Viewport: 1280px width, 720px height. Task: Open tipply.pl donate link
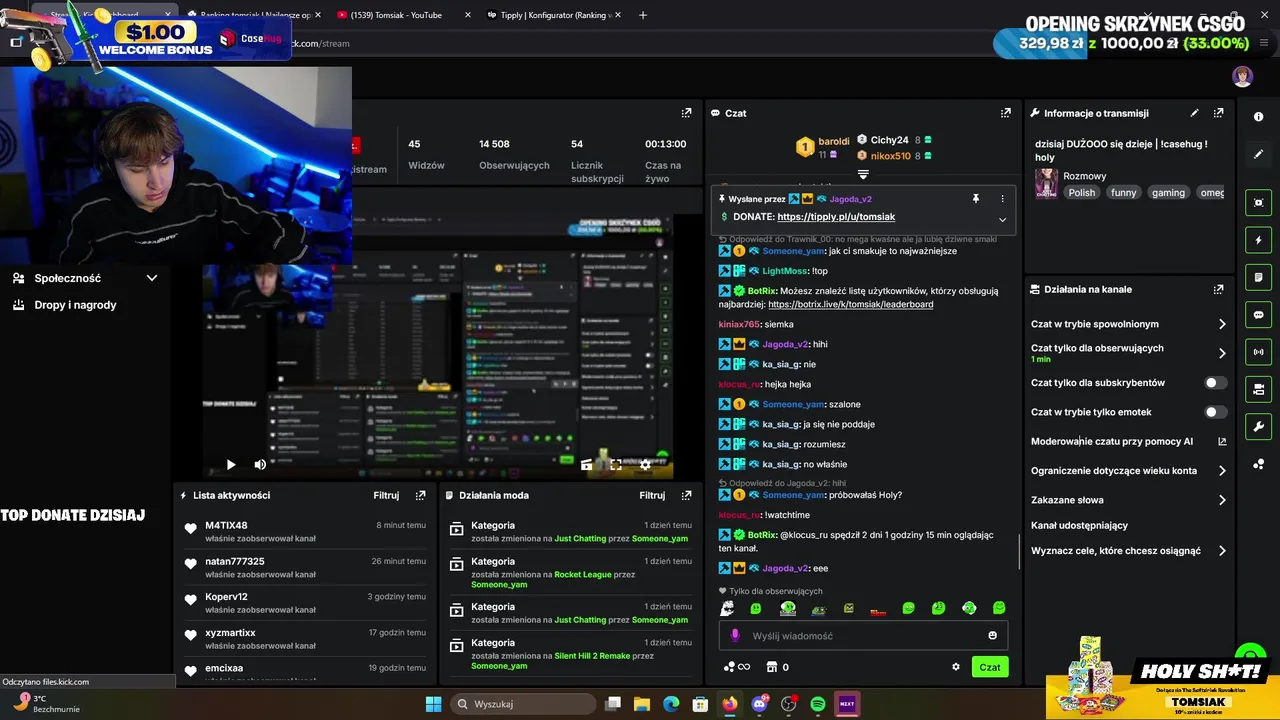pyautogui.click(x=836, y=217)
